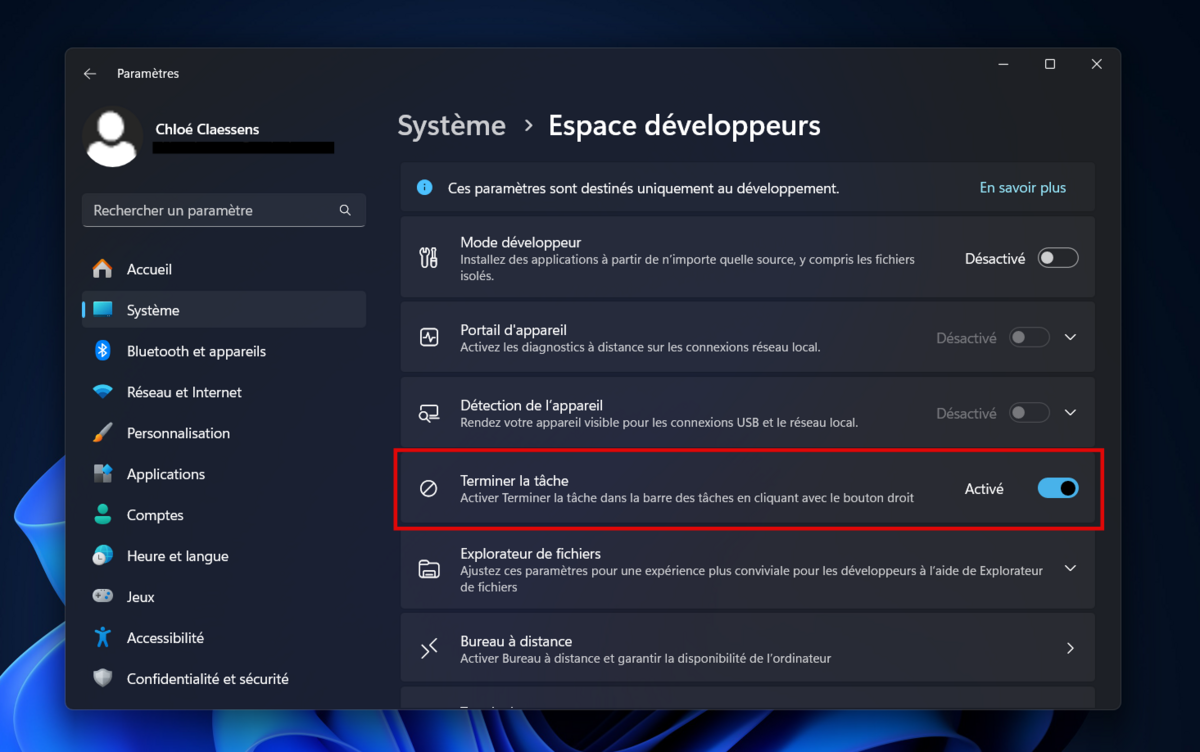Viewport: 1200px width, 752px height.
Task: Click the Accessibilité figure icon
Action: 102,637
